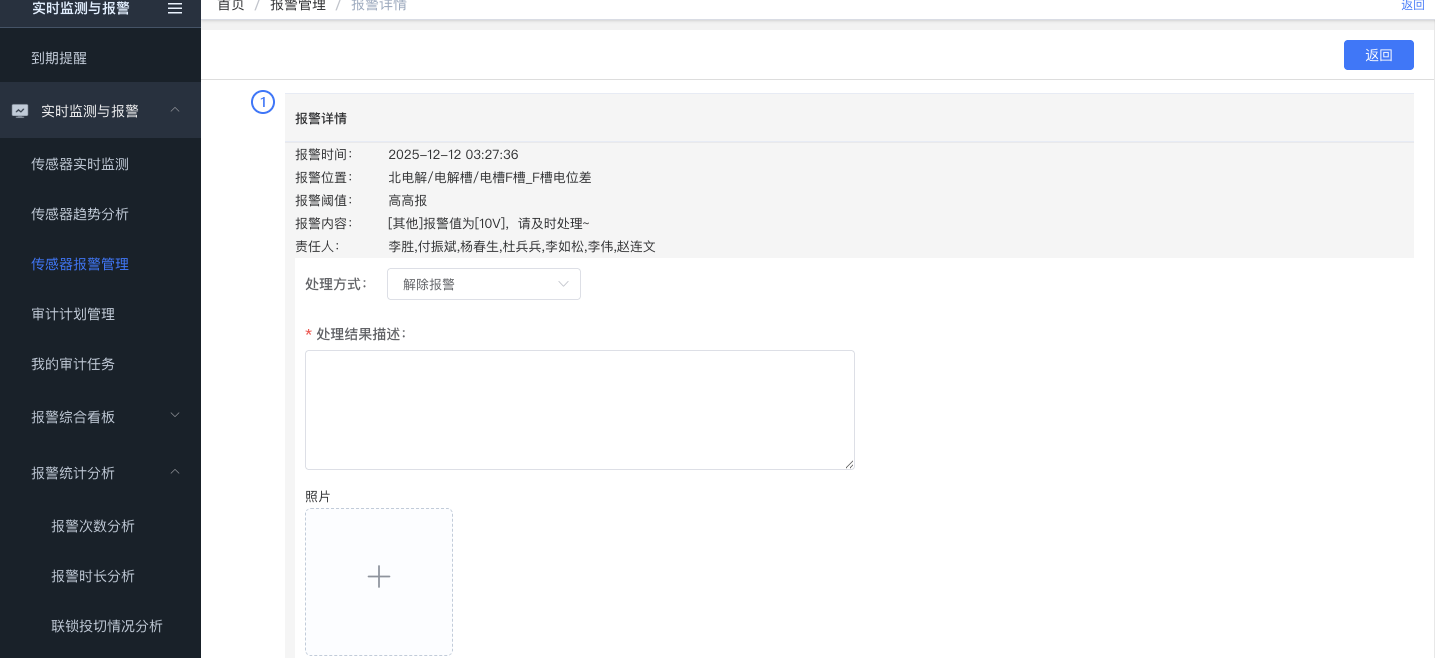Open 我的审计任务 menu entry

pyautogui.click(x=73, y=364)
